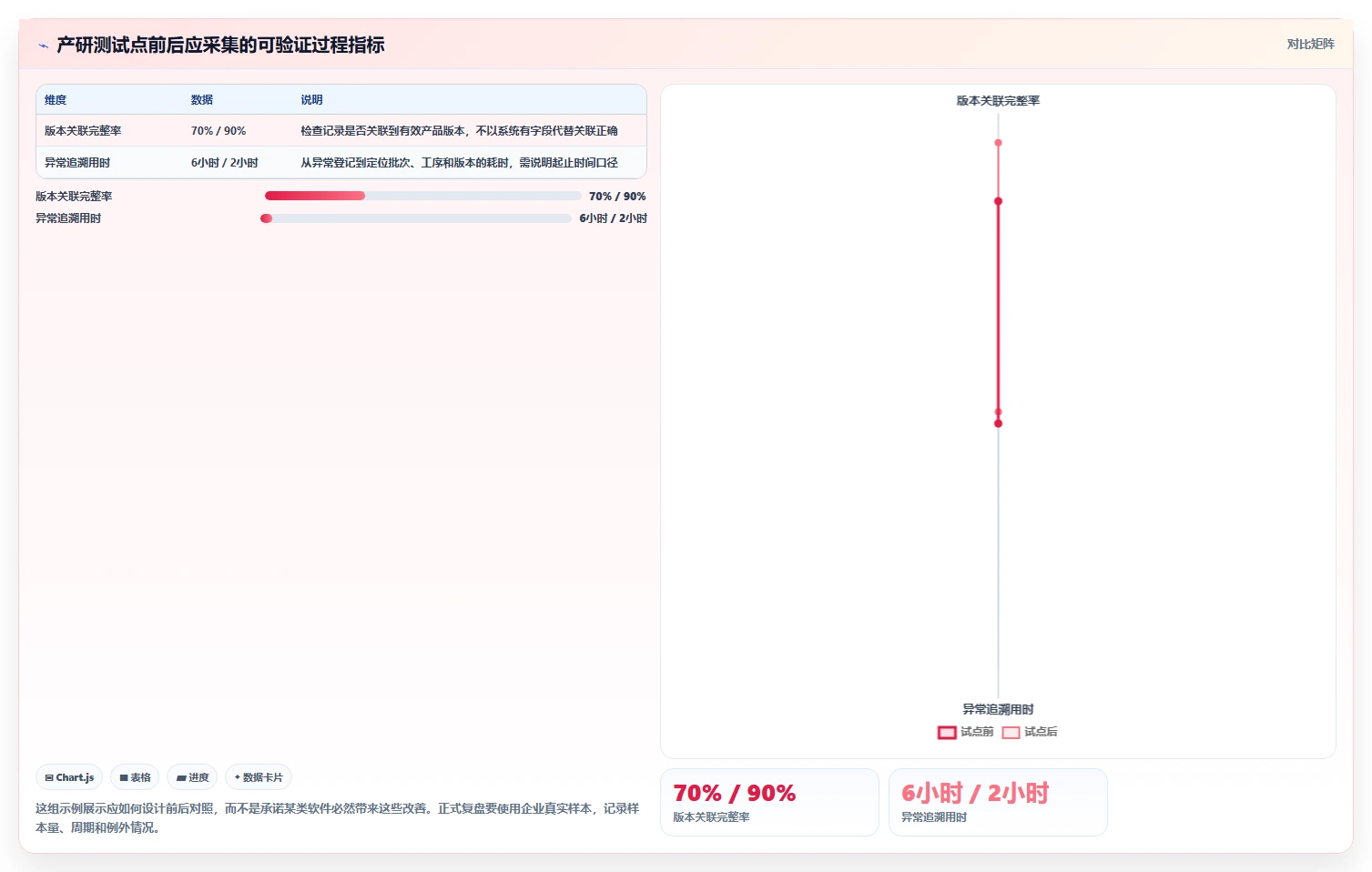The height and width of the screenshot is (872, 1372).
Task: Click the title 产研测试点前后应采集的可验证过程指标
Action: point(220,45)
